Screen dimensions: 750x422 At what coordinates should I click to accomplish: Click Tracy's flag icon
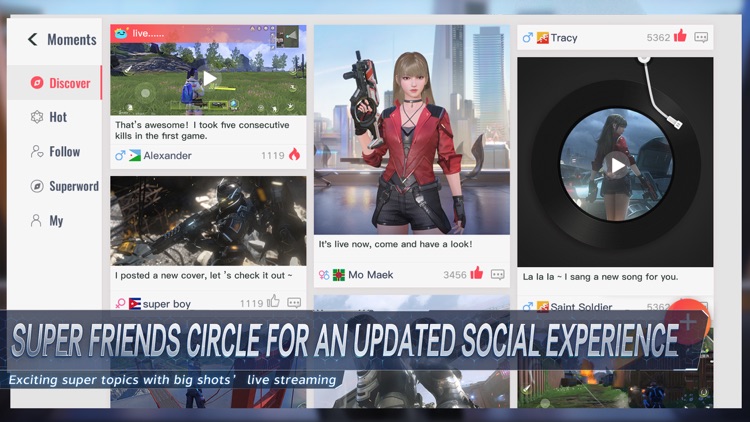click(542, 38)
